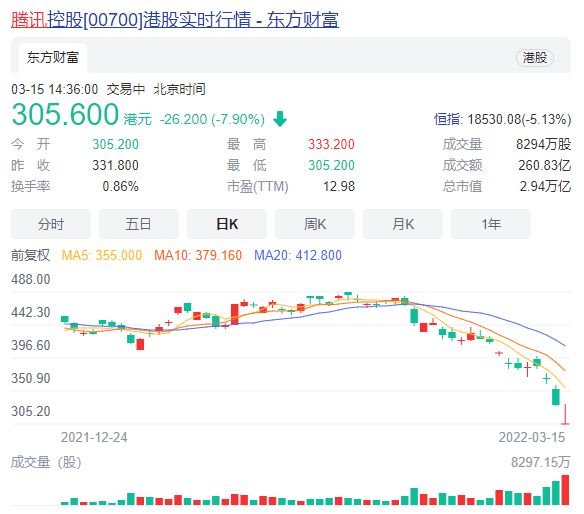Switch chart to 五日 view
Screen dimensions: 584x514
[x=139, y=224]
